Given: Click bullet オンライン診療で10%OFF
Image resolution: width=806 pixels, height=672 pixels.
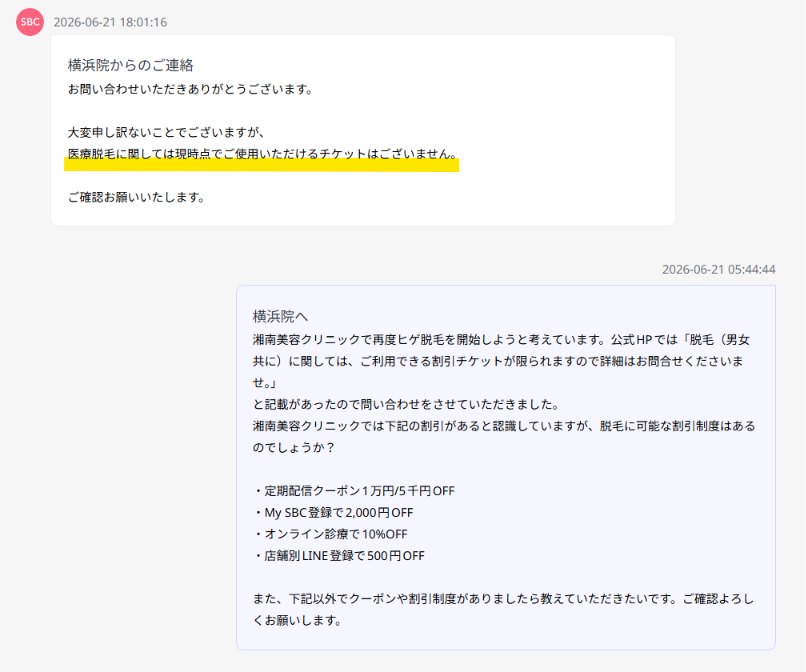Looking at the screenshot, I should (331, 534).
